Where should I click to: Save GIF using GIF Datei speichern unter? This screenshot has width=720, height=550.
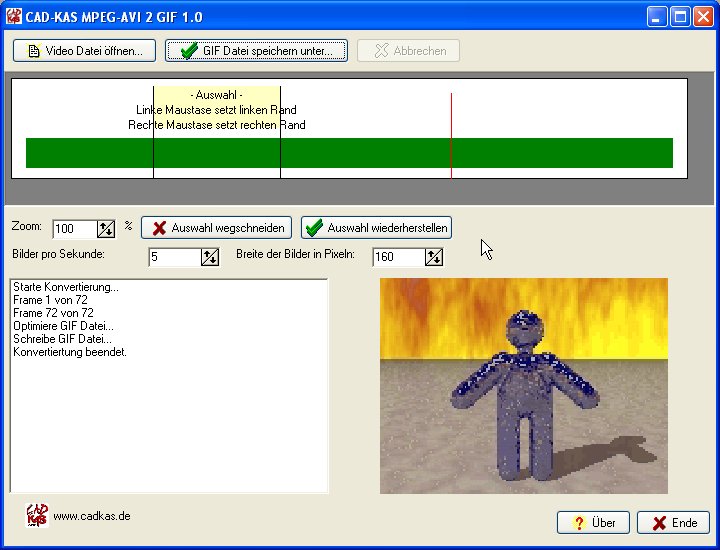click(x=256, y=50)
